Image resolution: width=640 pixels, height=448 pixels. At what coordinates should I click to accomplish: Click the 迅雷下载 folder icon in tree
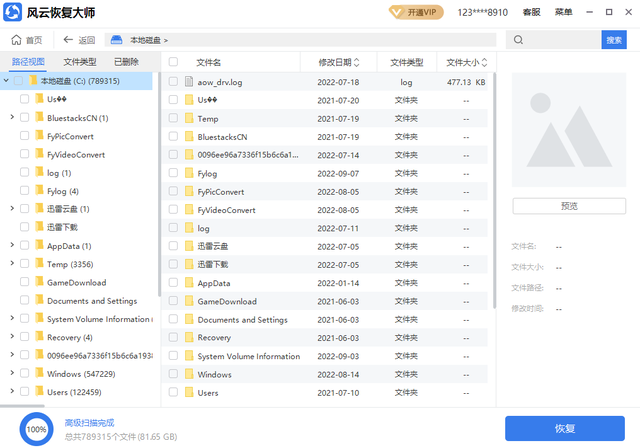point(39,226)
